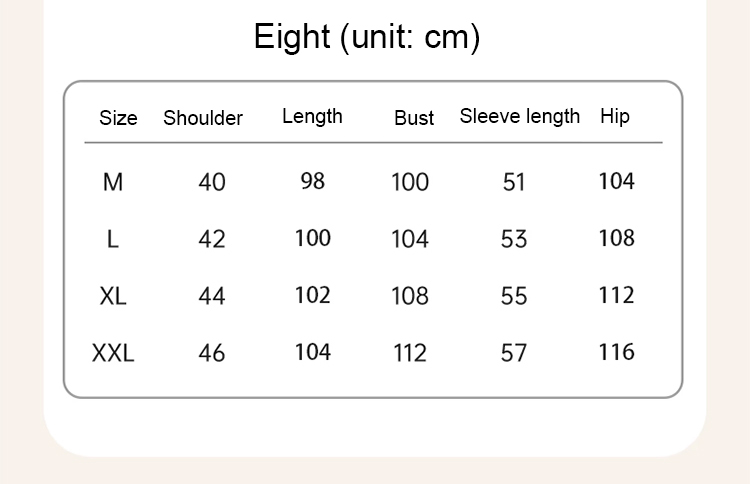
Task: Click the "Eight (unit: cm)" title
Action: click(x=367, y=38)
